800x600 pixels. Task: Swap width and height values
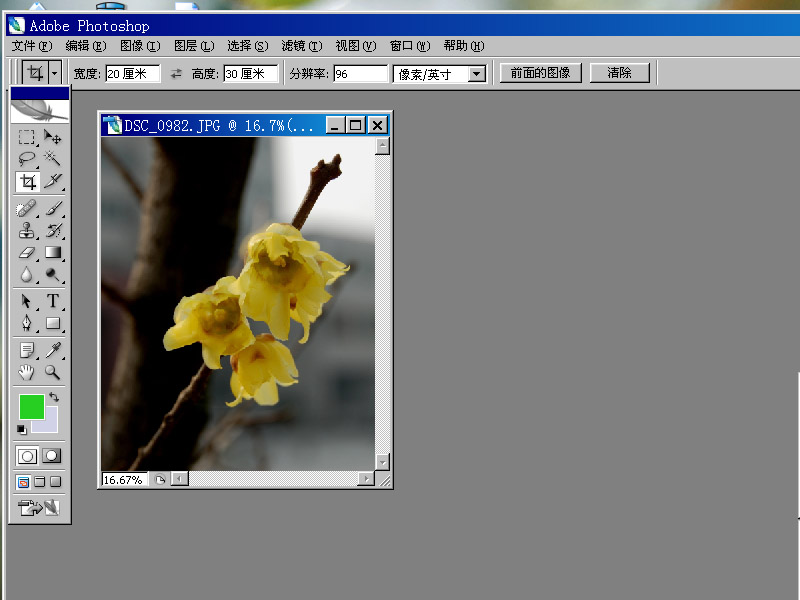[x=177, y=74]
